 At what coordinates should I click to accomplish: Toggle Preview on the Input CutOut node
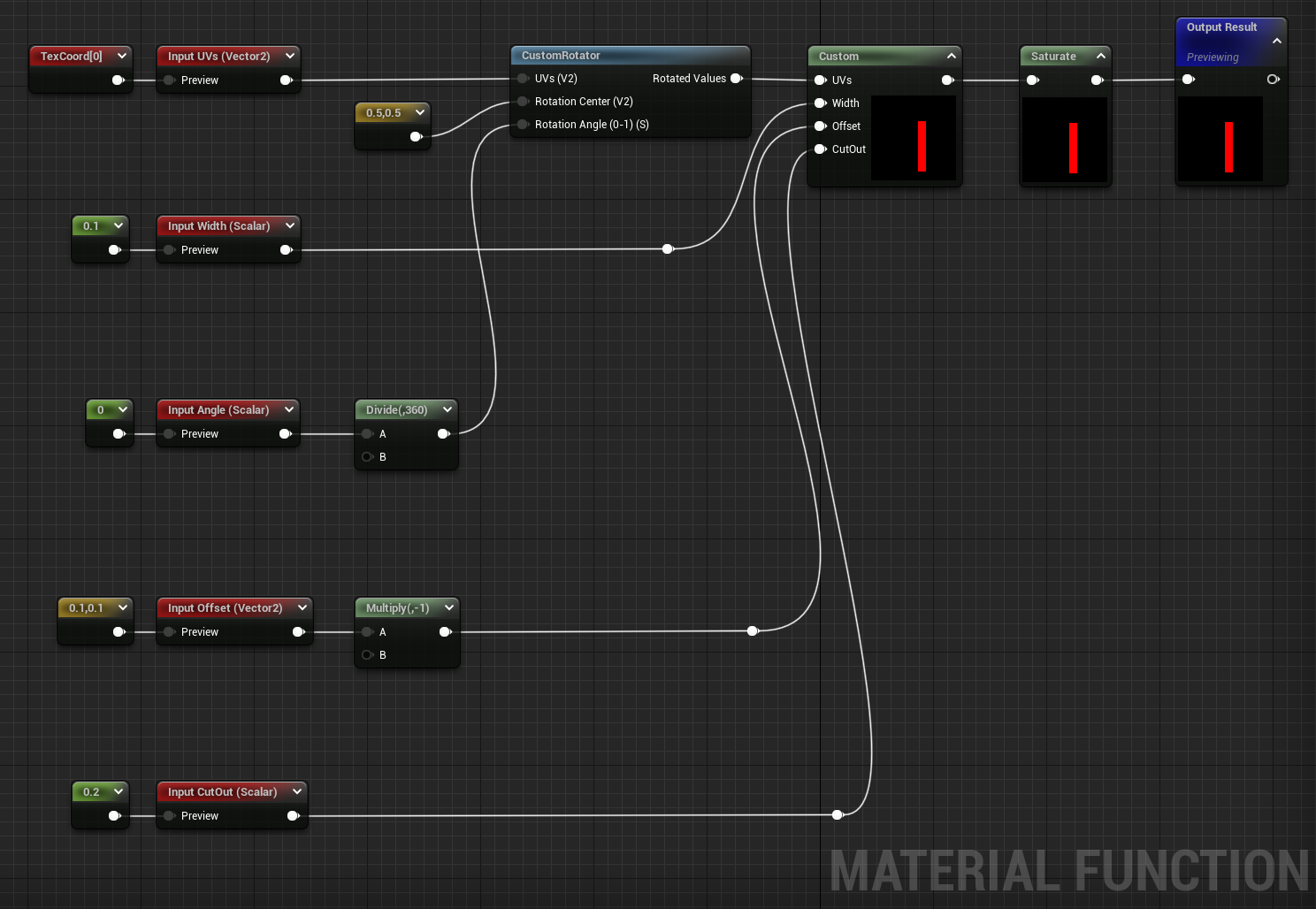(x=168, y=815)
